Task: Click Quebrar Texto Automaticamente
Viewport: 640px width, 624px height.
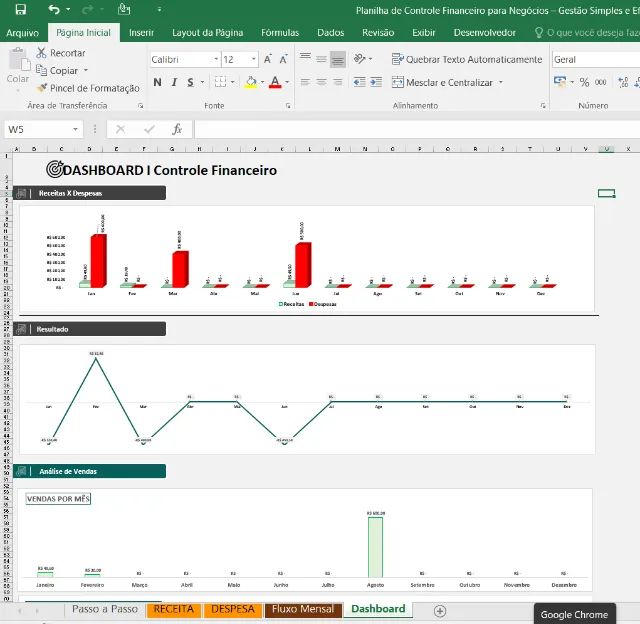Action: coord(467,60)
